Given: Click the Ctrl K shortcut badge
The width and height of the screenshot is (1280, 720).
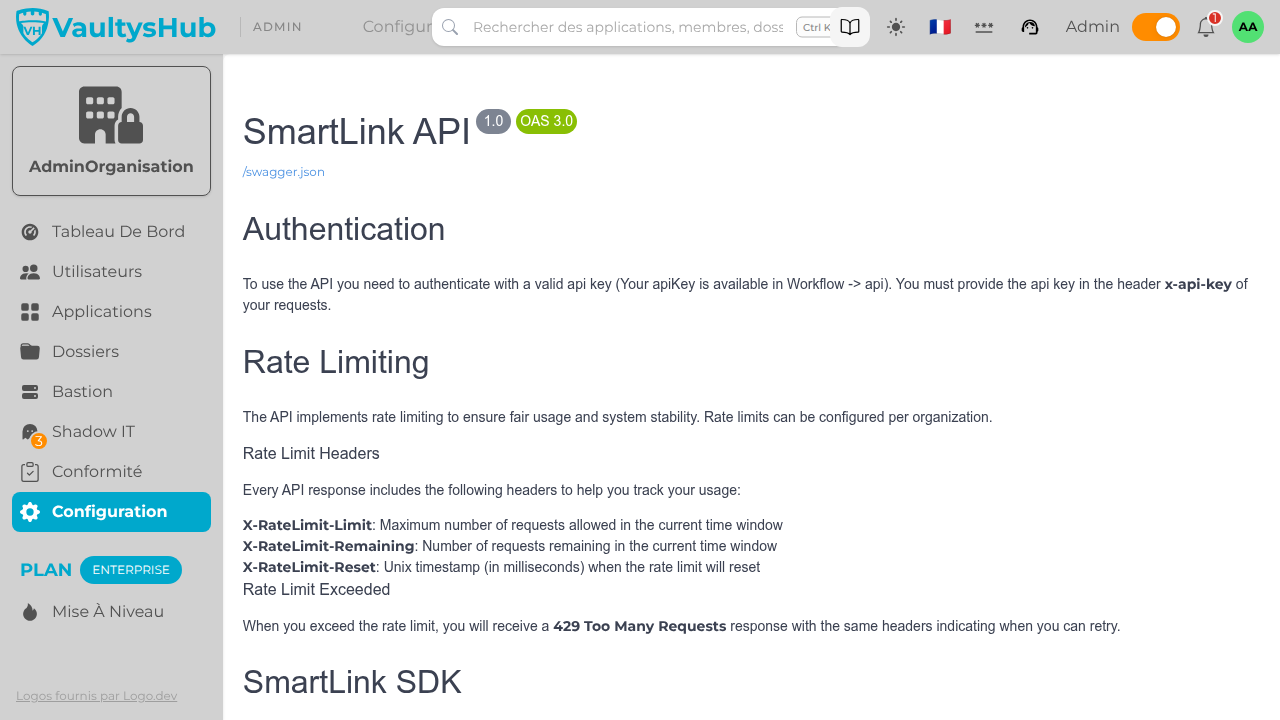Looking at the screenshot, I should (814, 27).
